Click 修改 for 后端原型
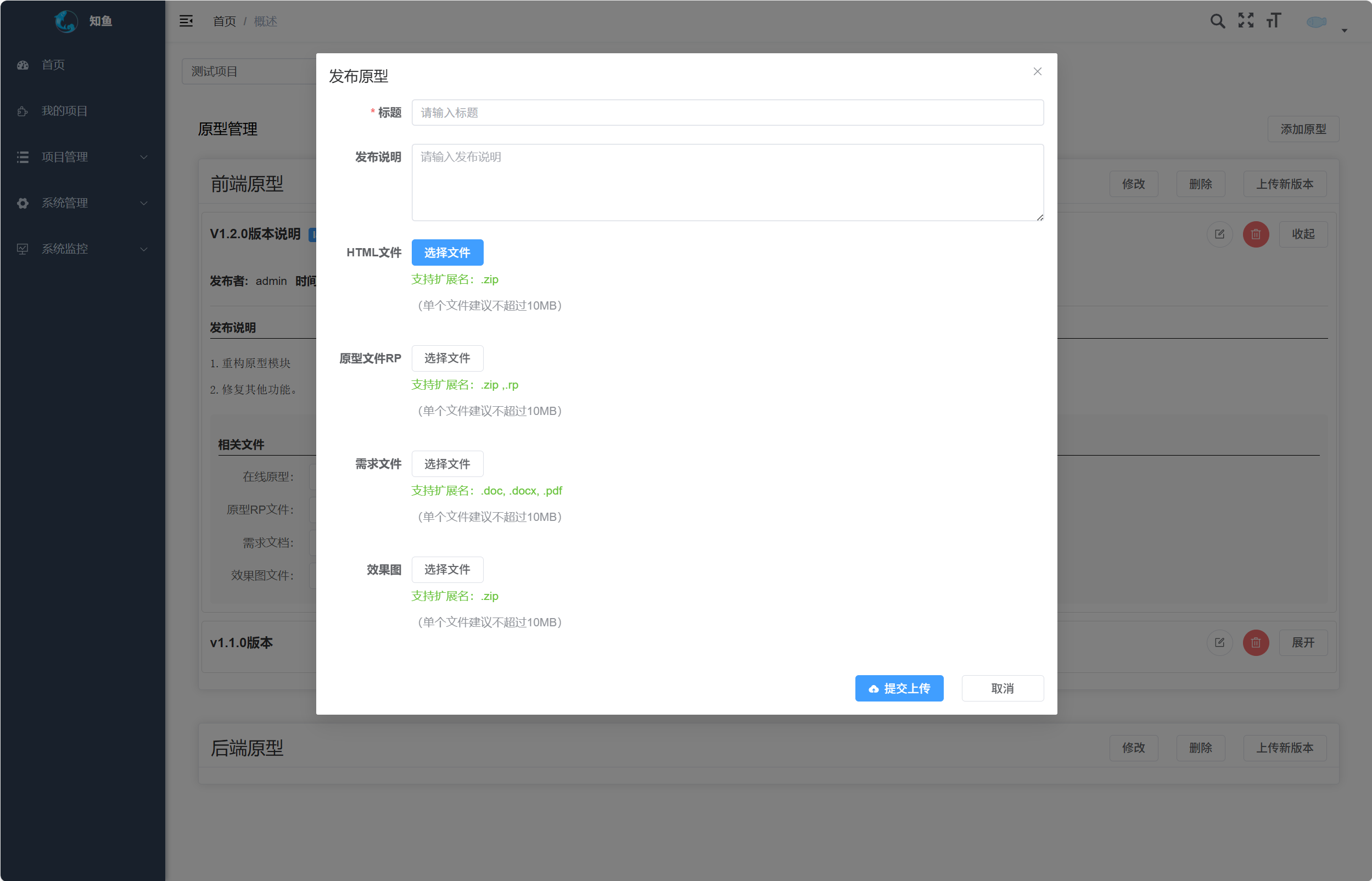Viewport: 1372px width, 881px height. click(1133, 748)
